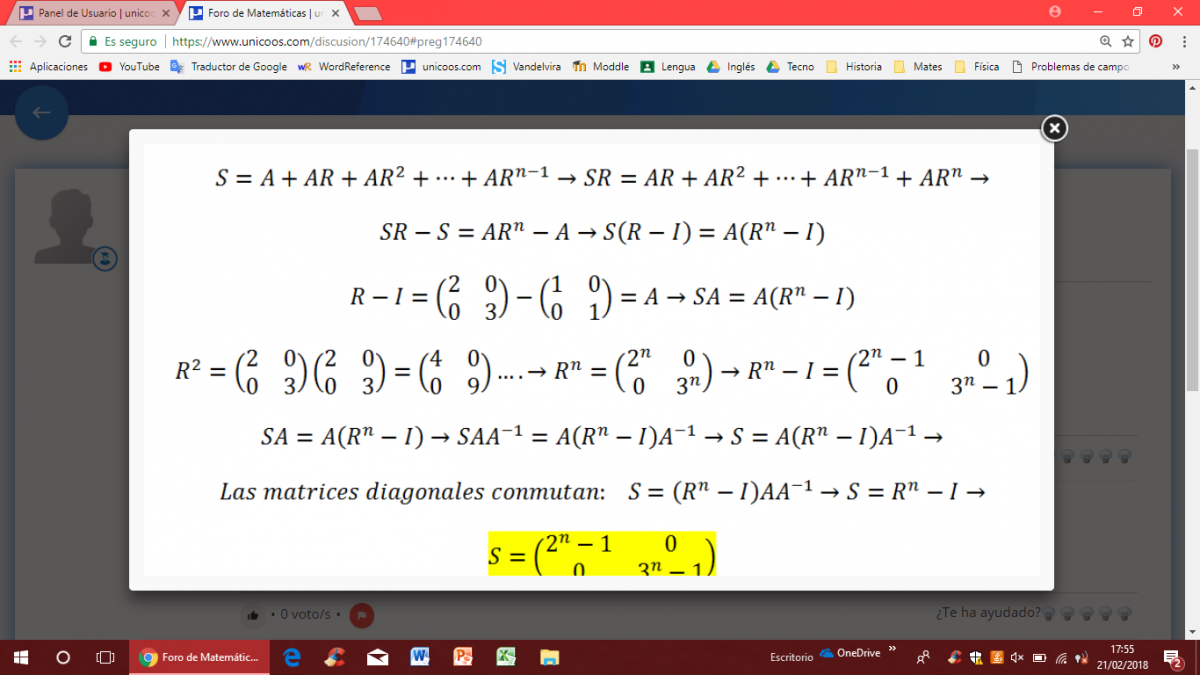Switch to the Panel de Usuario tab

pyautogui.click(x=95, y=13)
